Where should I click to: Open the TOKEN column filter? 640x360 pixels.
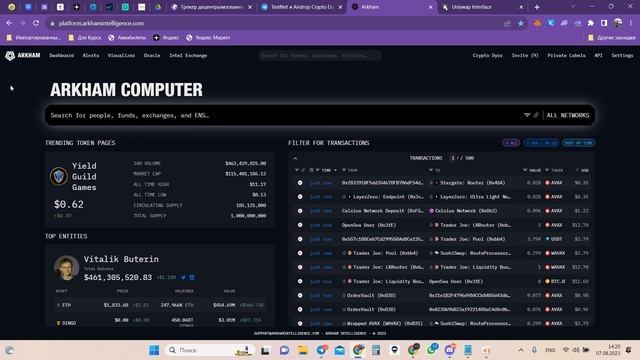(547, 170)
